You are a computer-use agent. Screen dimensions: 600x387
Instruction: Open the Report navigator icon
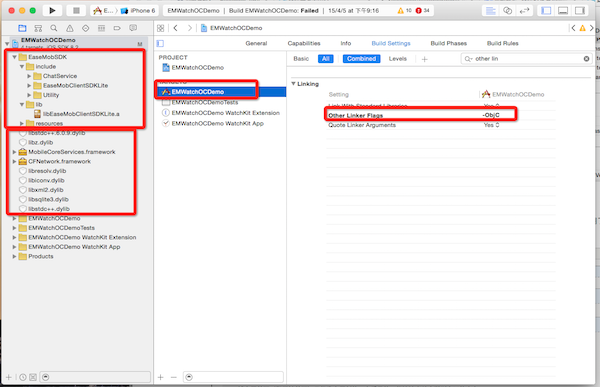point(133,28)
